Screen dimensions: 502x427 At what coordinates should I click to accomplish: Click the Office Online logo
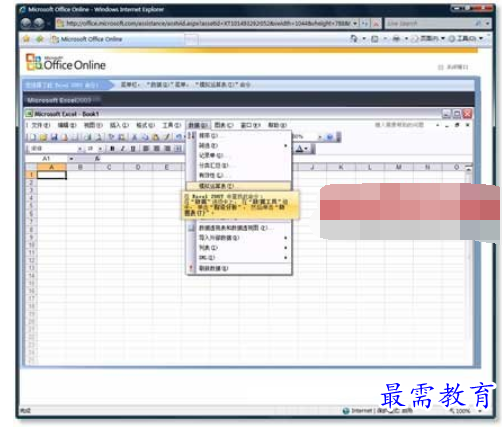(66, 62)
